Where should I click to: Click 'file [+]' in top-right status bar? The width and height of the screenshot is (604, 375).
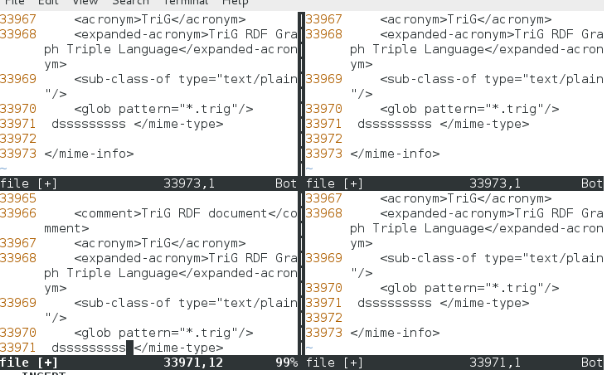(335, 184)
